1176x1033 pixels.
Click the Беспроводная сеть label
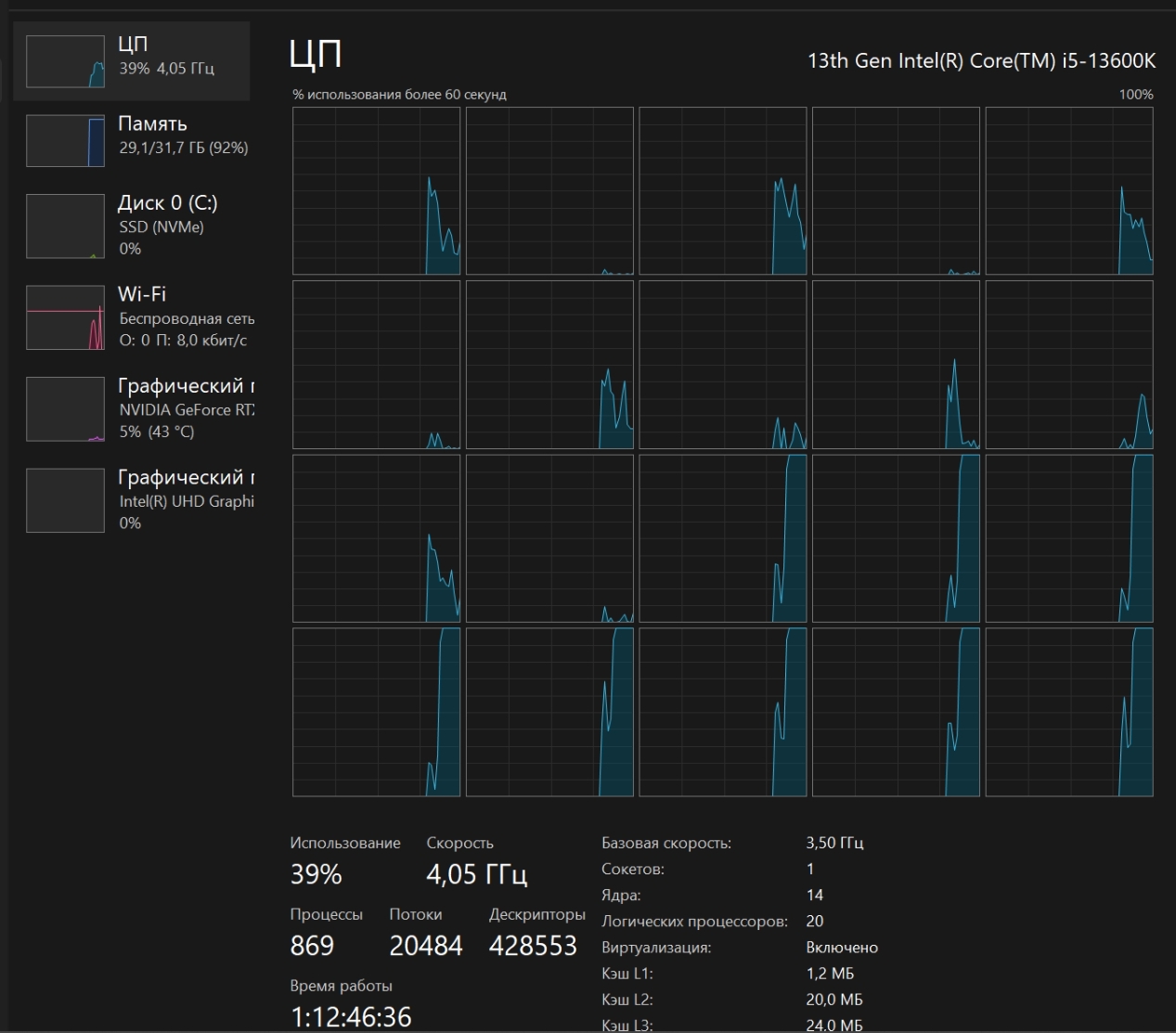tap(187, 318)
